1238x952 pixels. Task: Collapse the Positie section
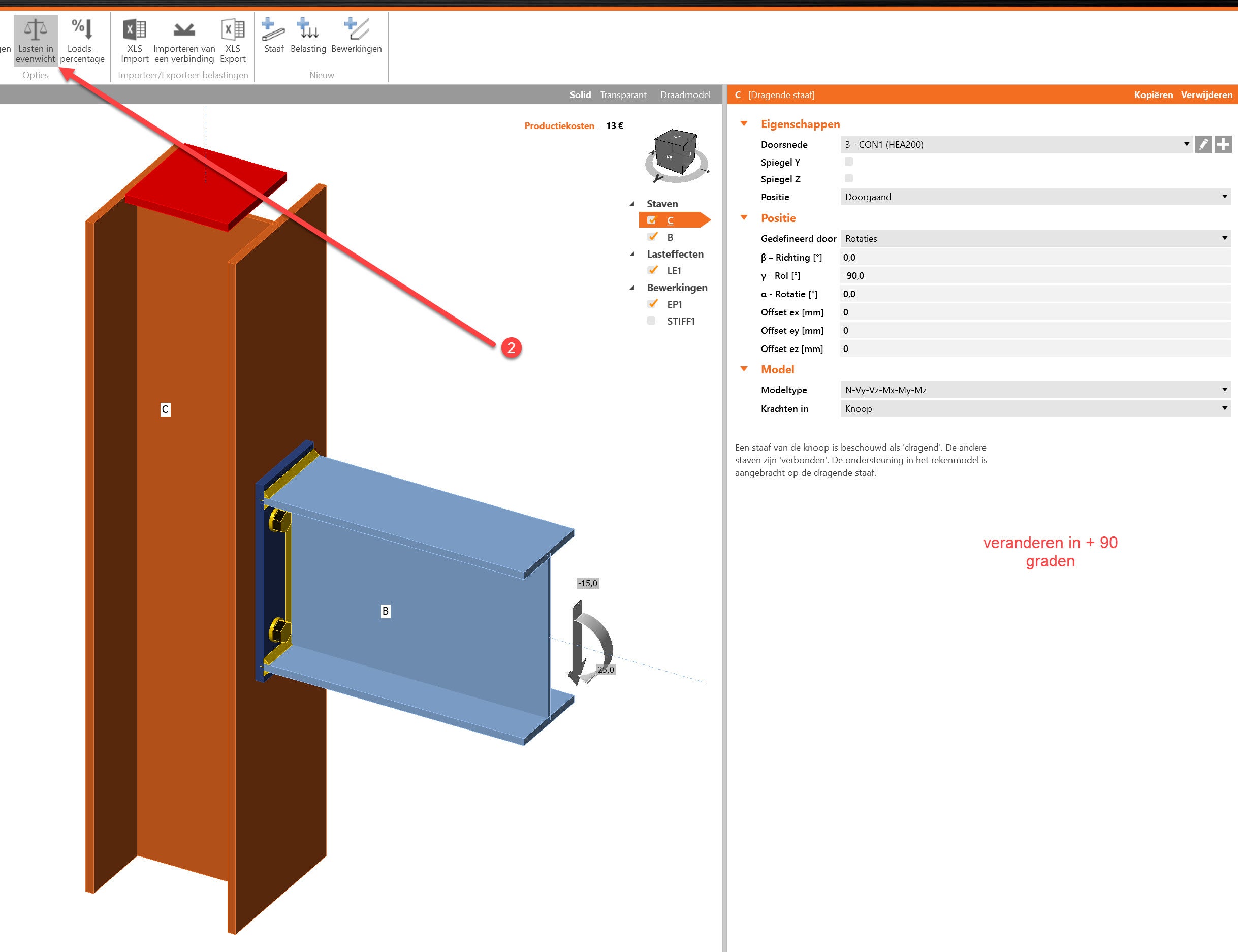[745, 218]
